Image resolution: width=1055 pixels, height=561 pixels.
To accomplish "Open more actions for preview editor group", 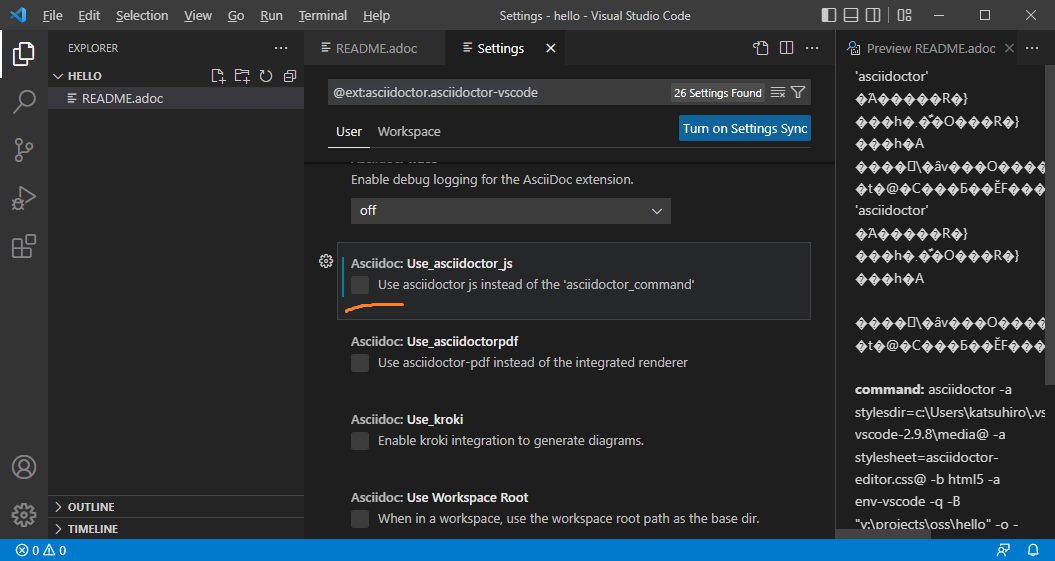I will click(1032, 48).
